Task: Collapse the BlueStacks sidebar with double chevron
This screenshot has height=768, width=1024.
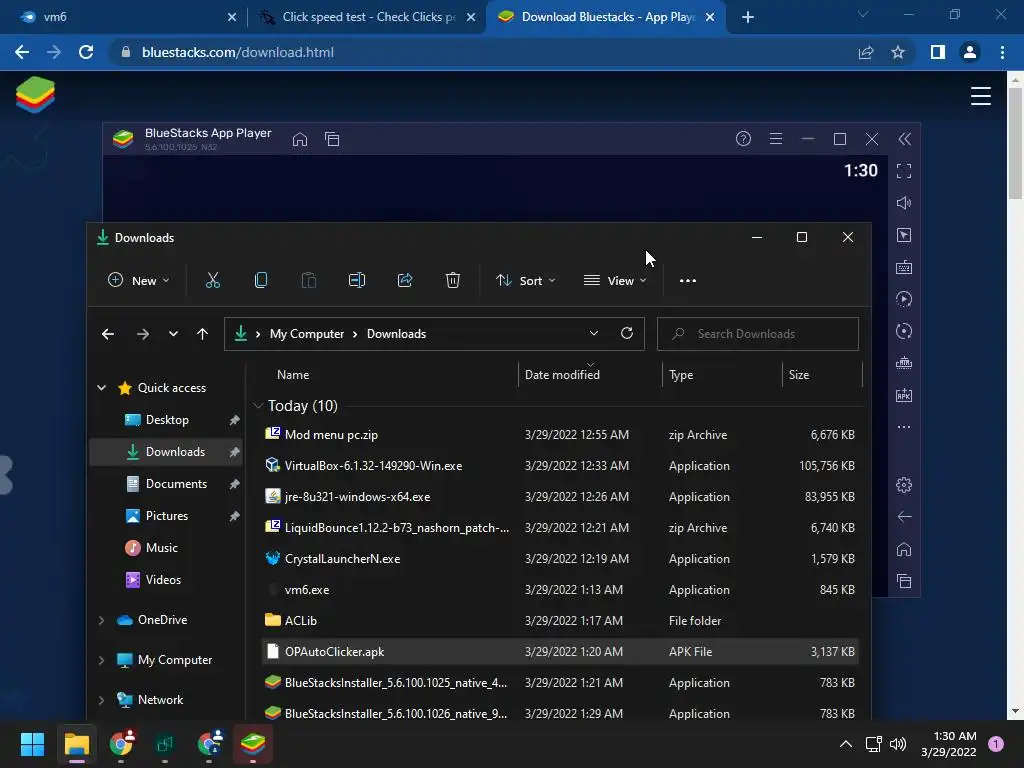Action: [904, 138]
